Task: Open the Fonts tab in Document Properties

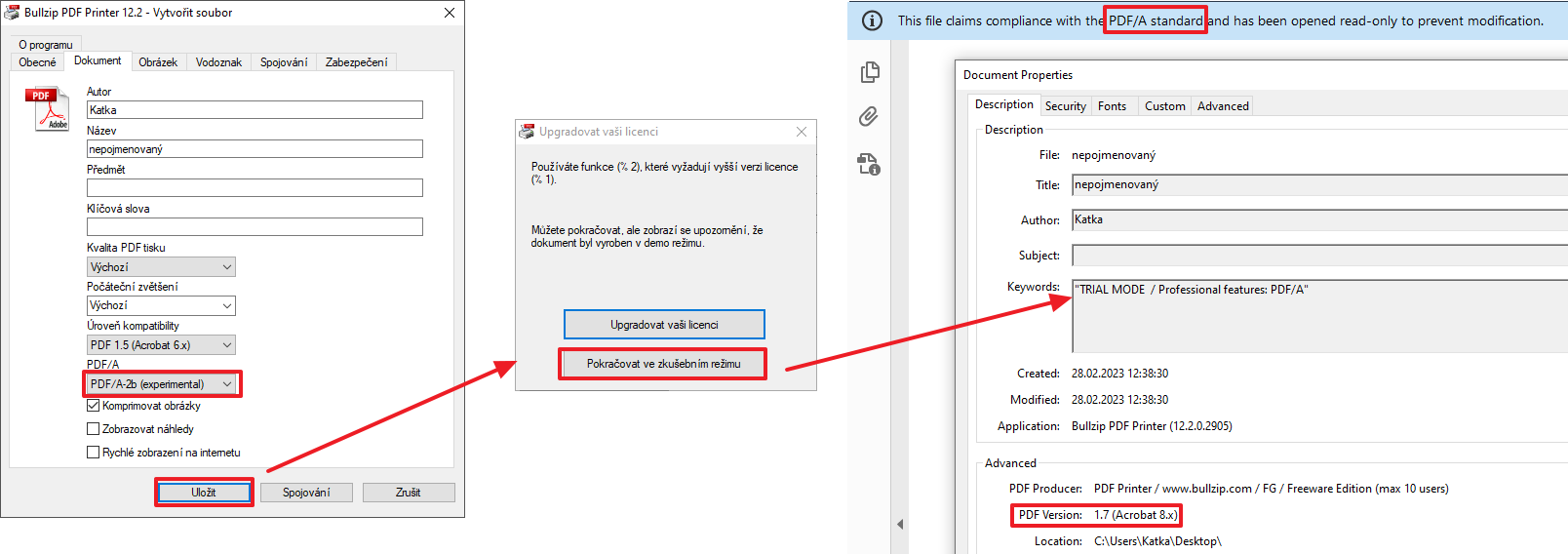Action: pos(1112,106)
